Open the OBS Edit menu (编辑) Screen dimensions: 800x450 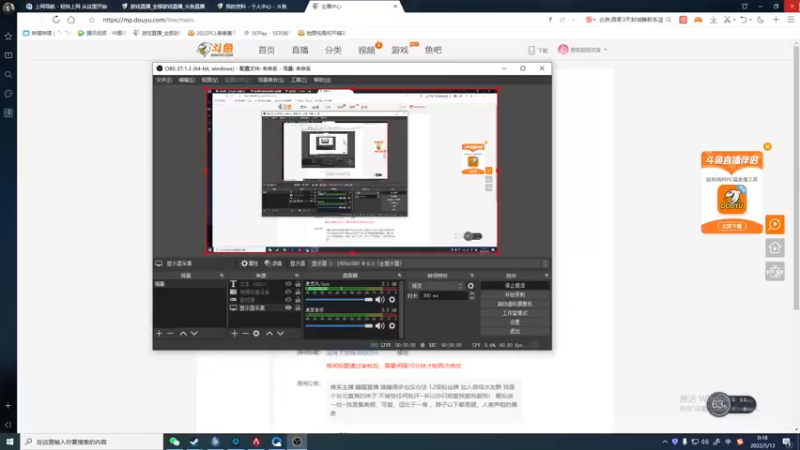point(186,80)
